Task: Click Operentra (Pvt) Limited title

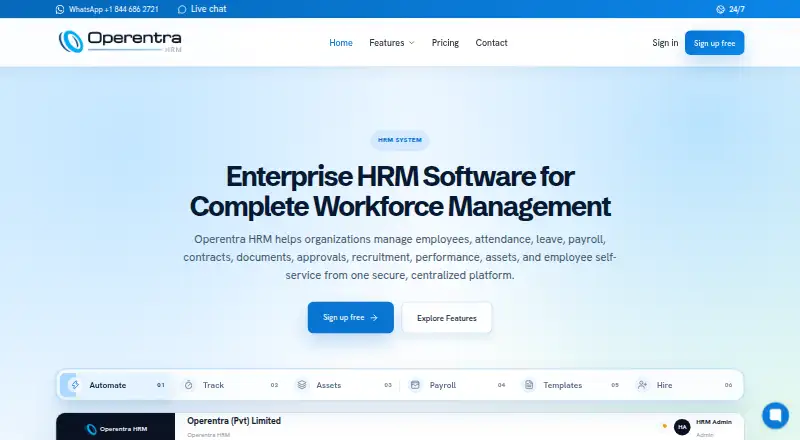Action: coord(234,421)
